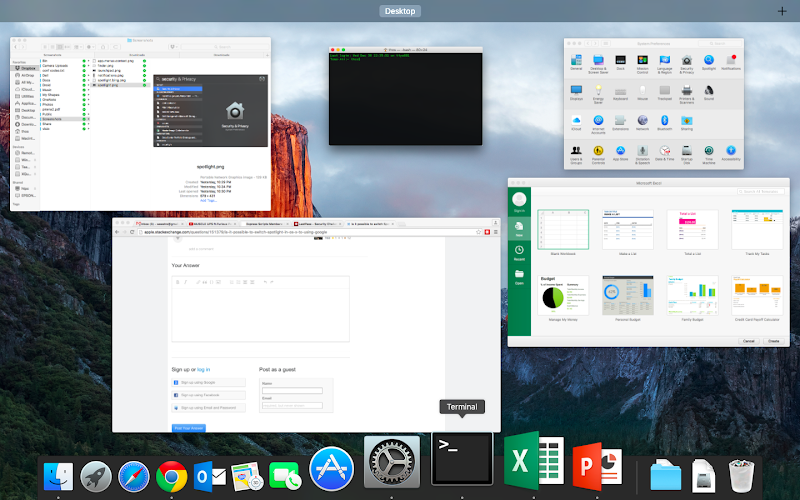This screenshot has height=500, width=800.
Task: Open the App Store Dock icon
Action: point(332,468)
